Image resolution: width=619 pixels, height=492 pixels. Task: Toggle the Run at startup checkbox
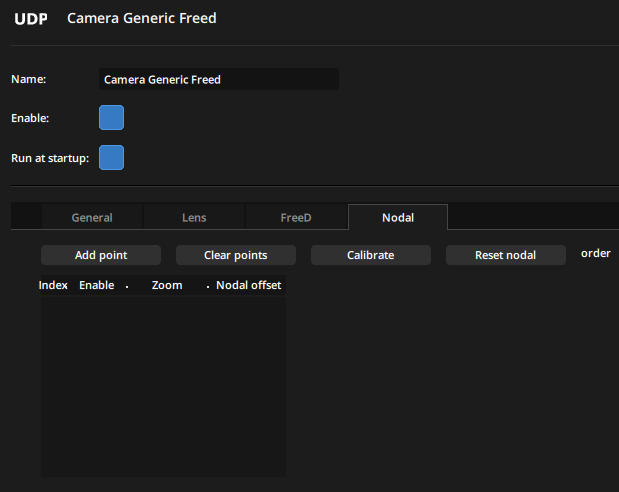click(x=111, y=157)
